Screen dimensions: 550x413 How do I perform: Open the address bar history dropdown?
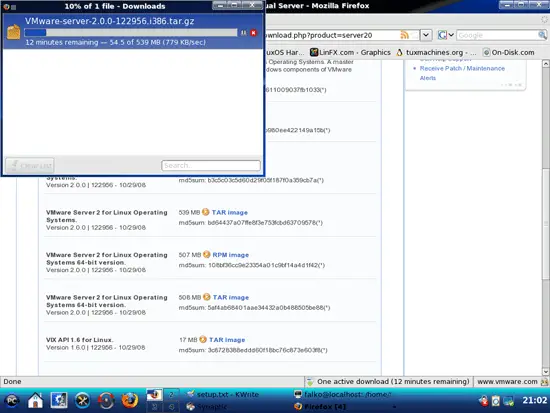point(425,35)
